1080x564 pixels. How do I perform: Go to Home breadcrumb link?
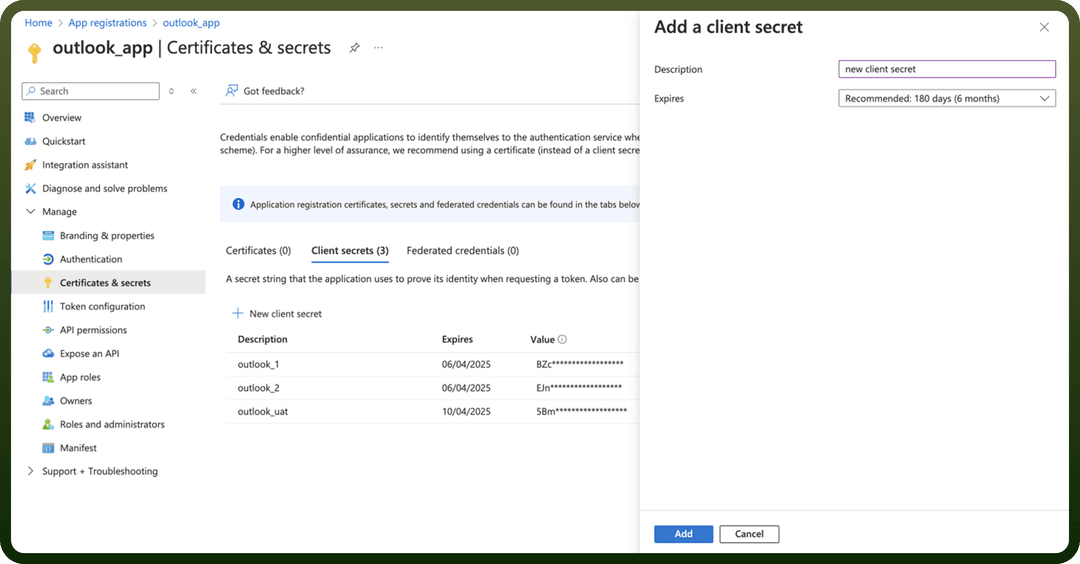tap(39, 23)
